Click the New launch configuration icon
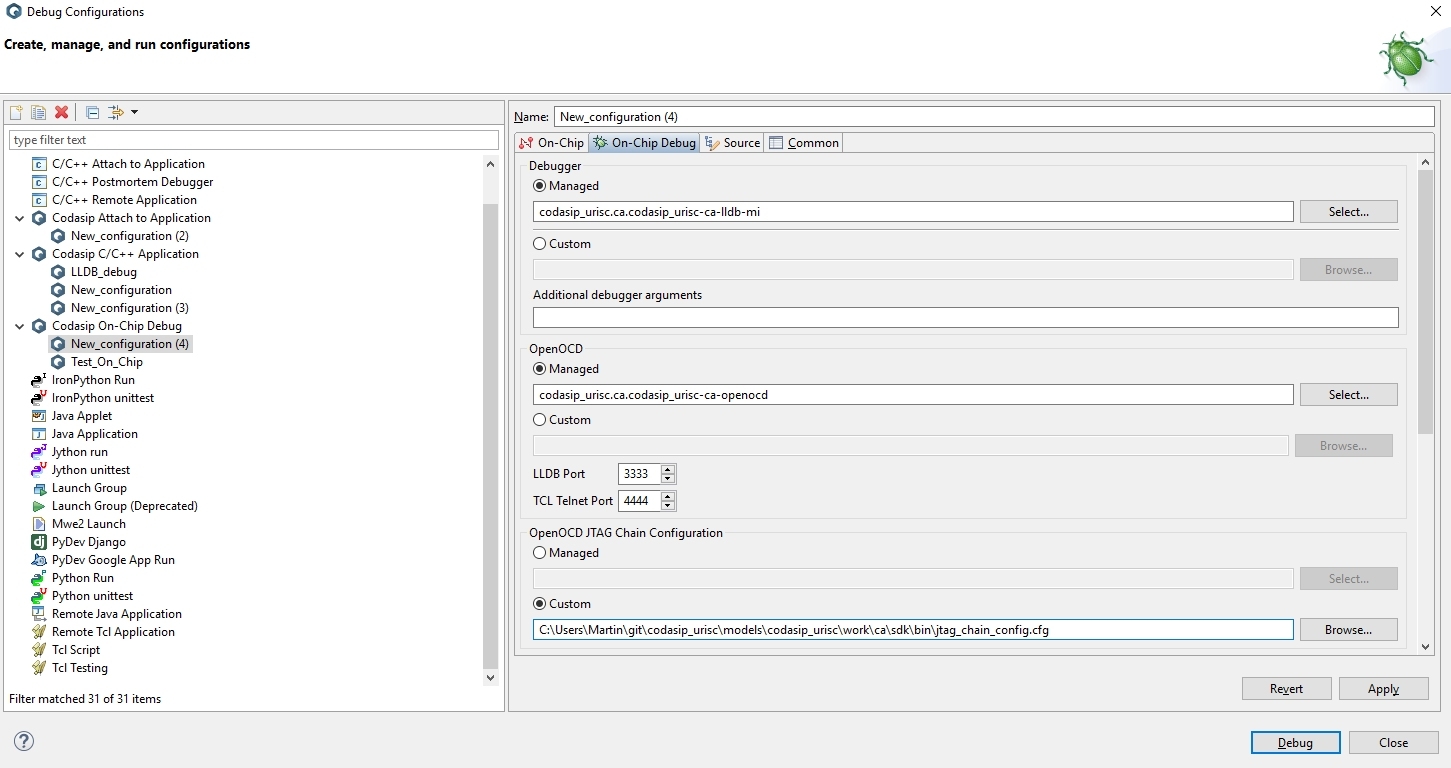Image resolution: width=1451 pixels, height=768 pixels. 16,113
